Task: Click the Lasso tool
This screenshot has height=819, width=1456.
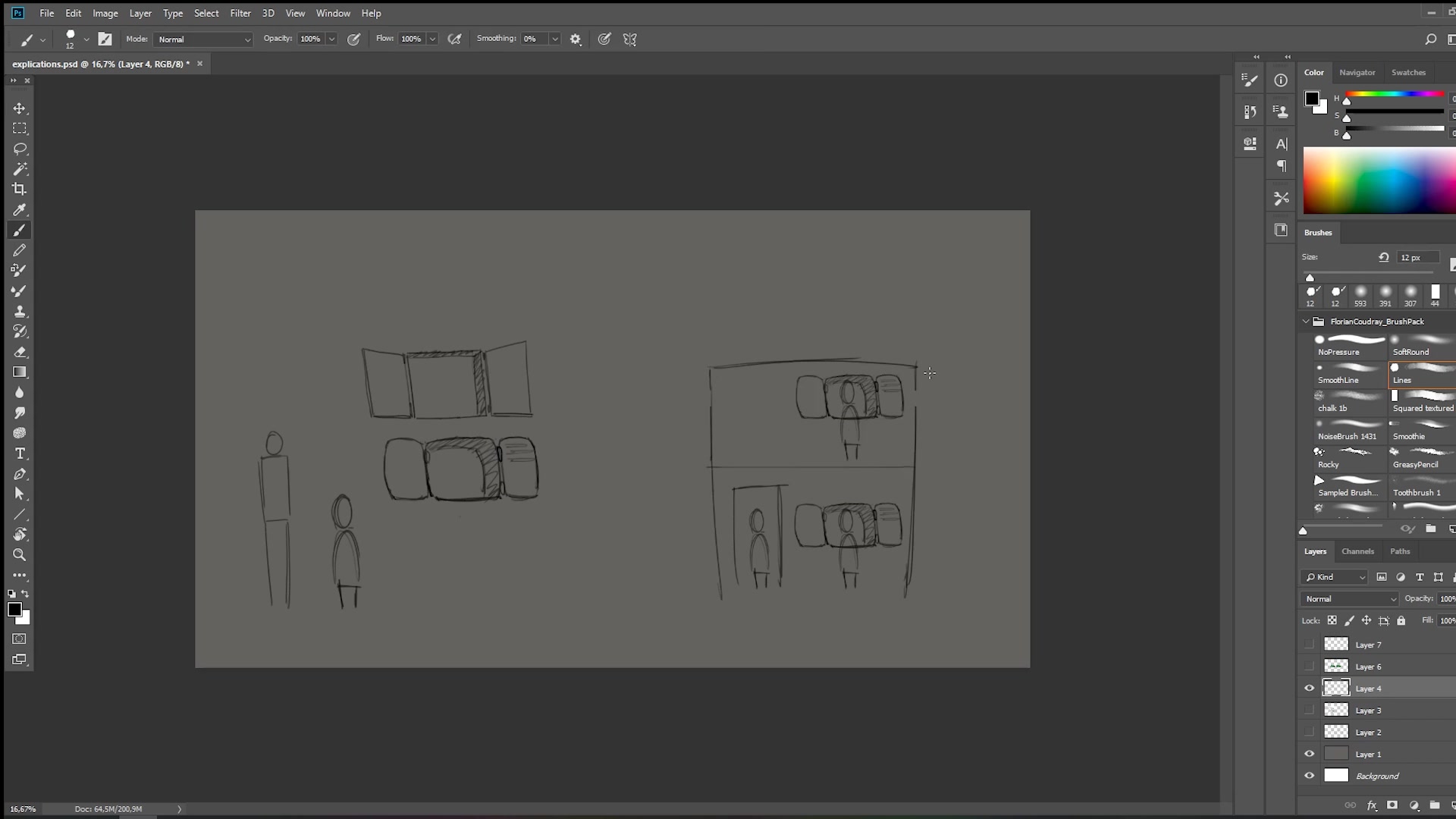Action: pos(20,149)
